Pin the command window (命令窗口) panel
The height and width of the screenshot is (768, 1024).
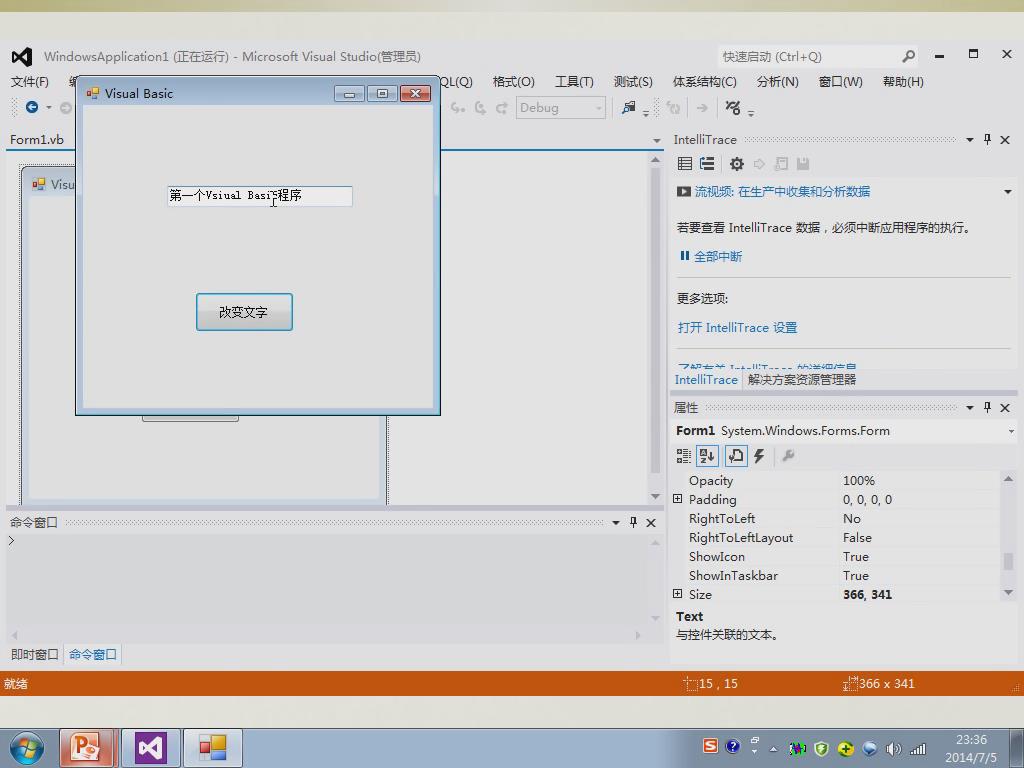click(633, 522)
